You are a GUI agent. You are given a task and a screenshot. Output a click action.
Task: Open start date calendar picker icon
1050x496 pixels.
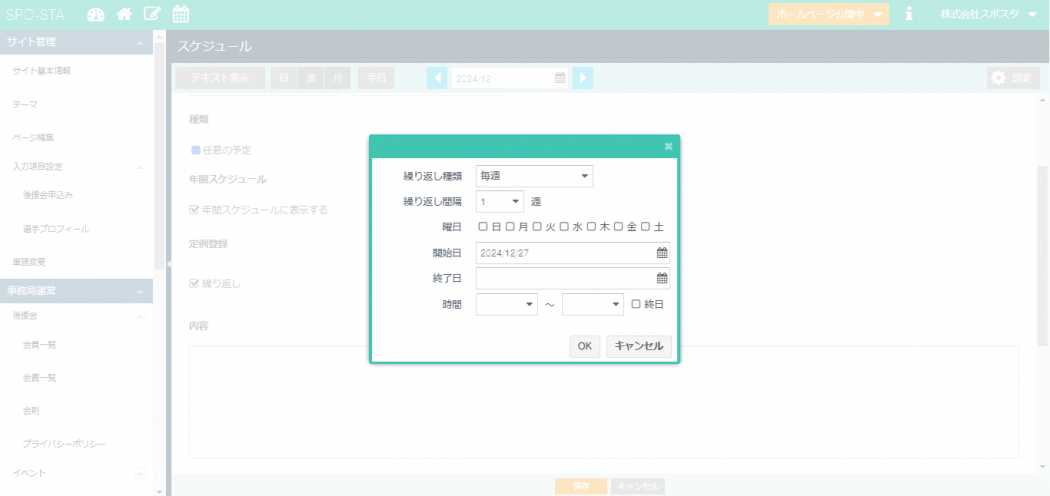pyautogui.click(x=661, y=253)
